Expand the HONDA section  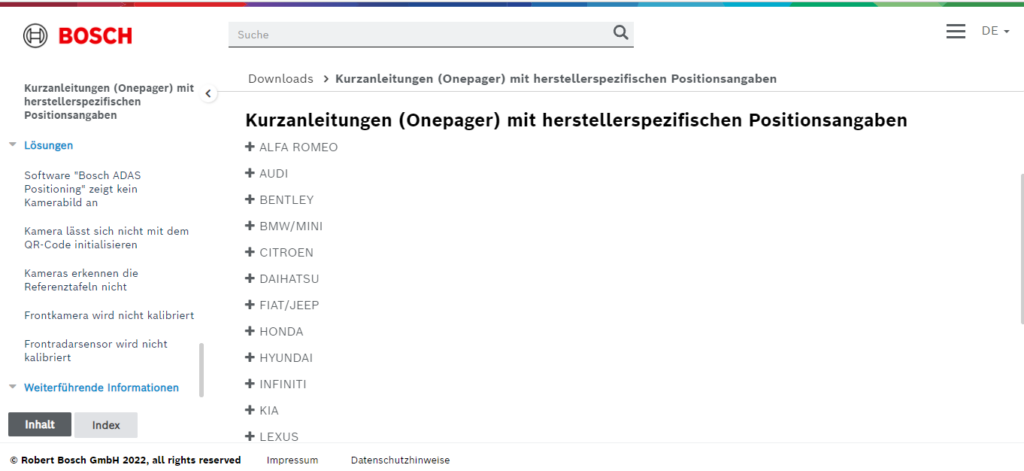pos(274,332)
